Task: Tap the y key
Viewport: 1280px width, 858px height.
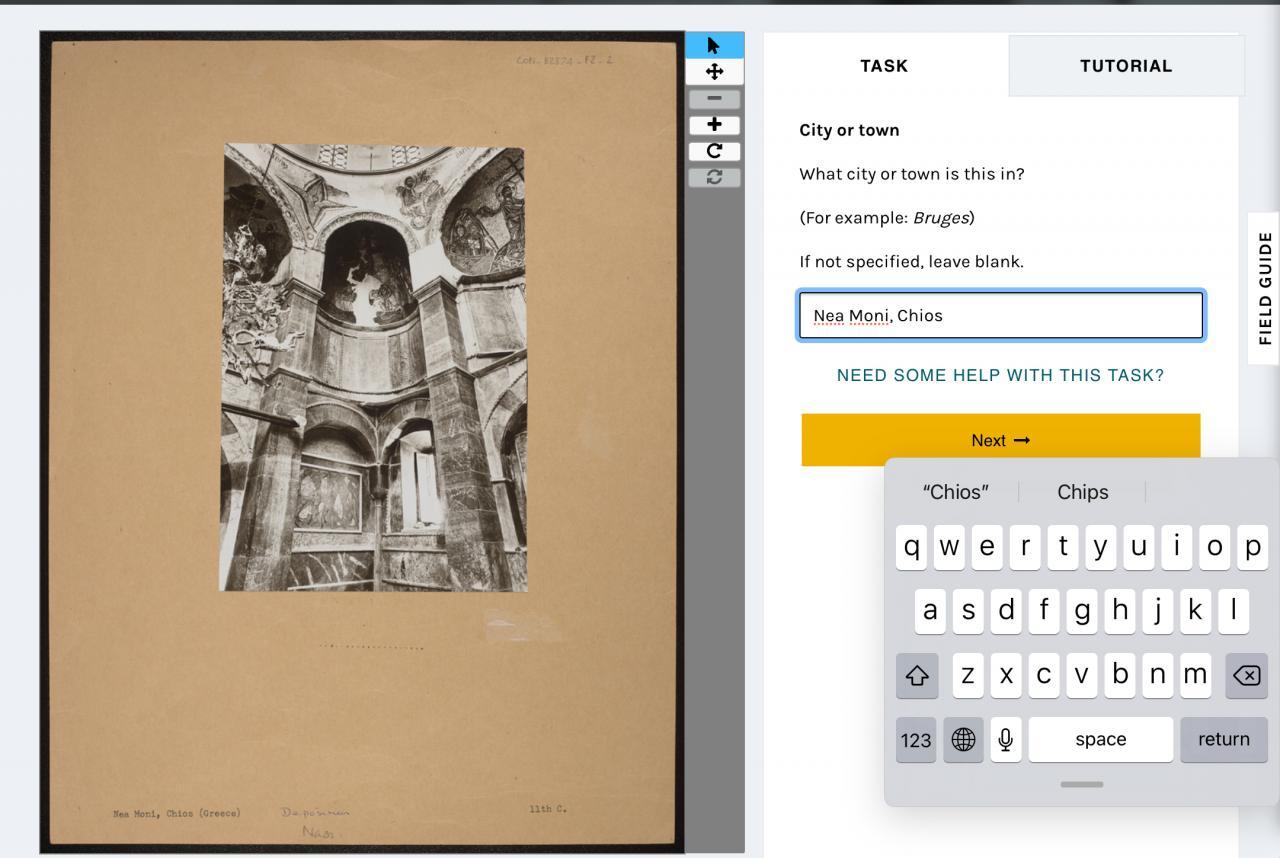Action: (1101, 547)
